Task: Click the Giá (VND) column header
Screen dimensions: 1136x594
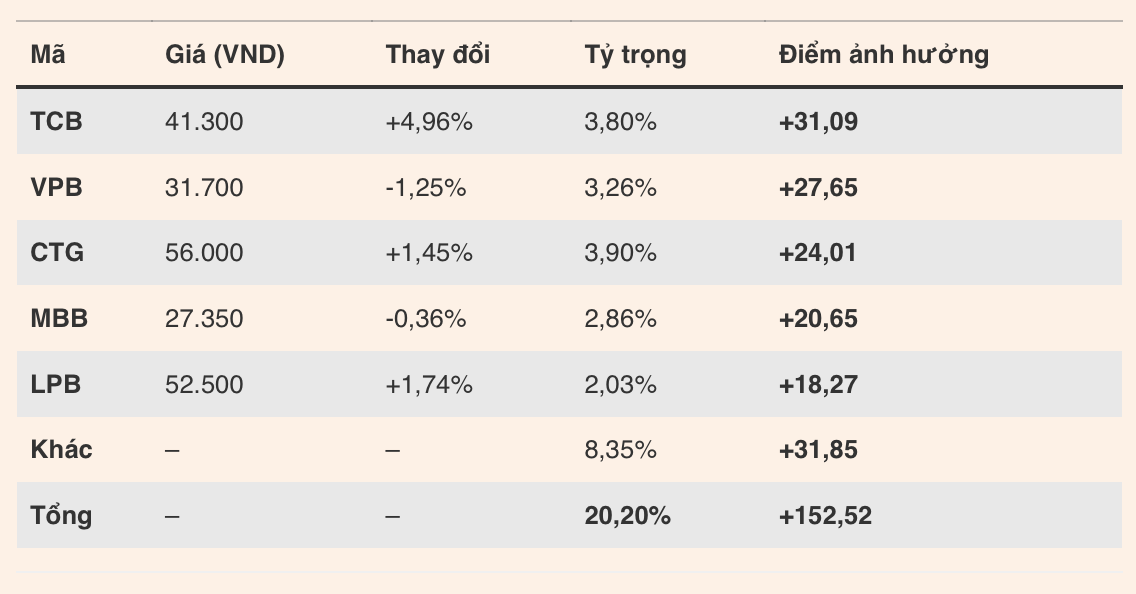Action: click(225, 55)
